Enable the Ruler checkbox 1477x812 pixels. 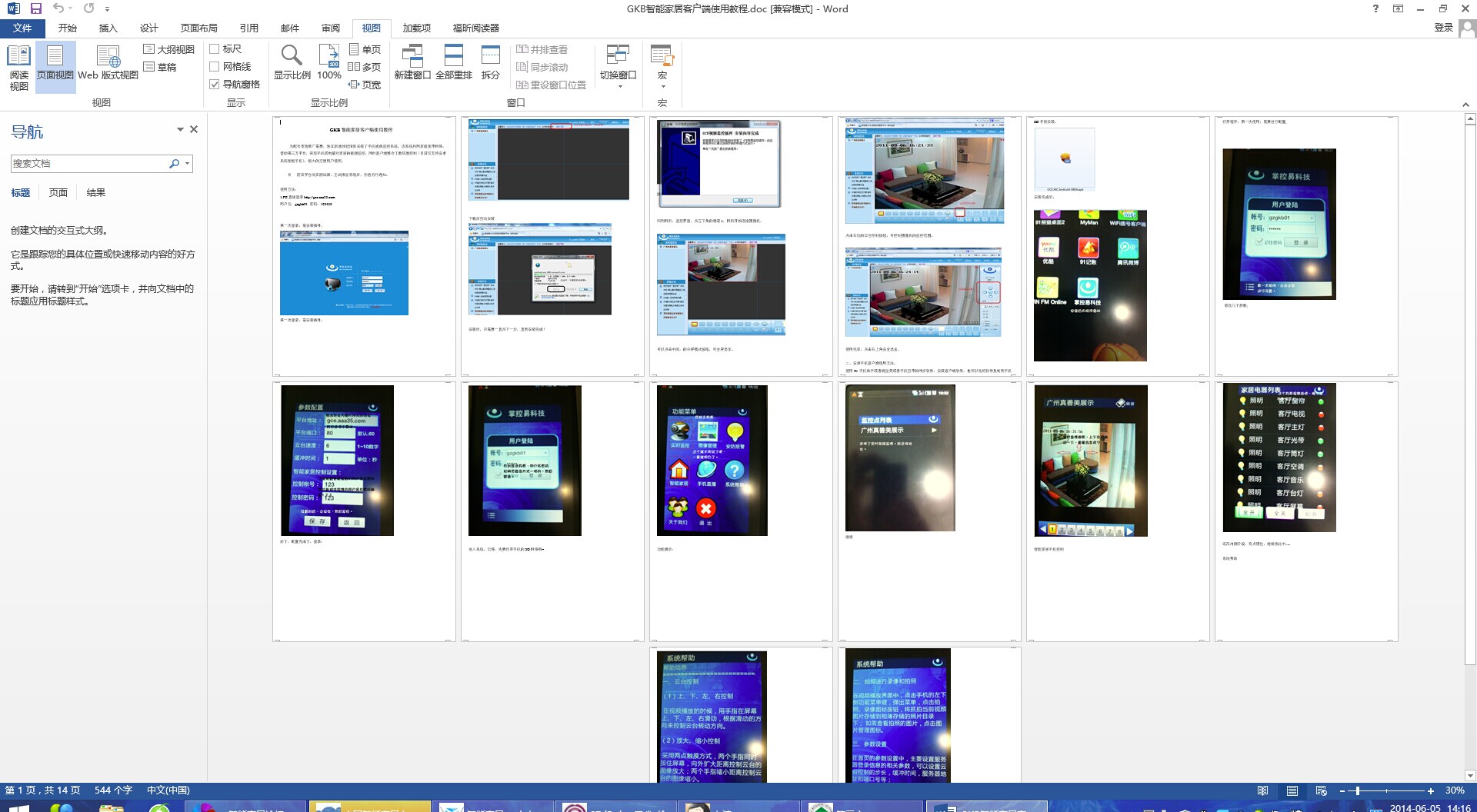(215, 49)
